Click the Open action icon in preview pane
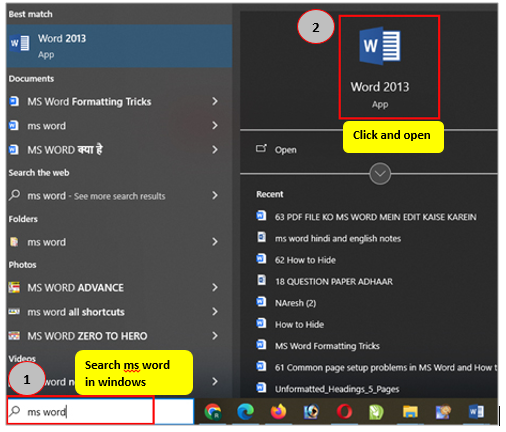 (x=261, y=148)
